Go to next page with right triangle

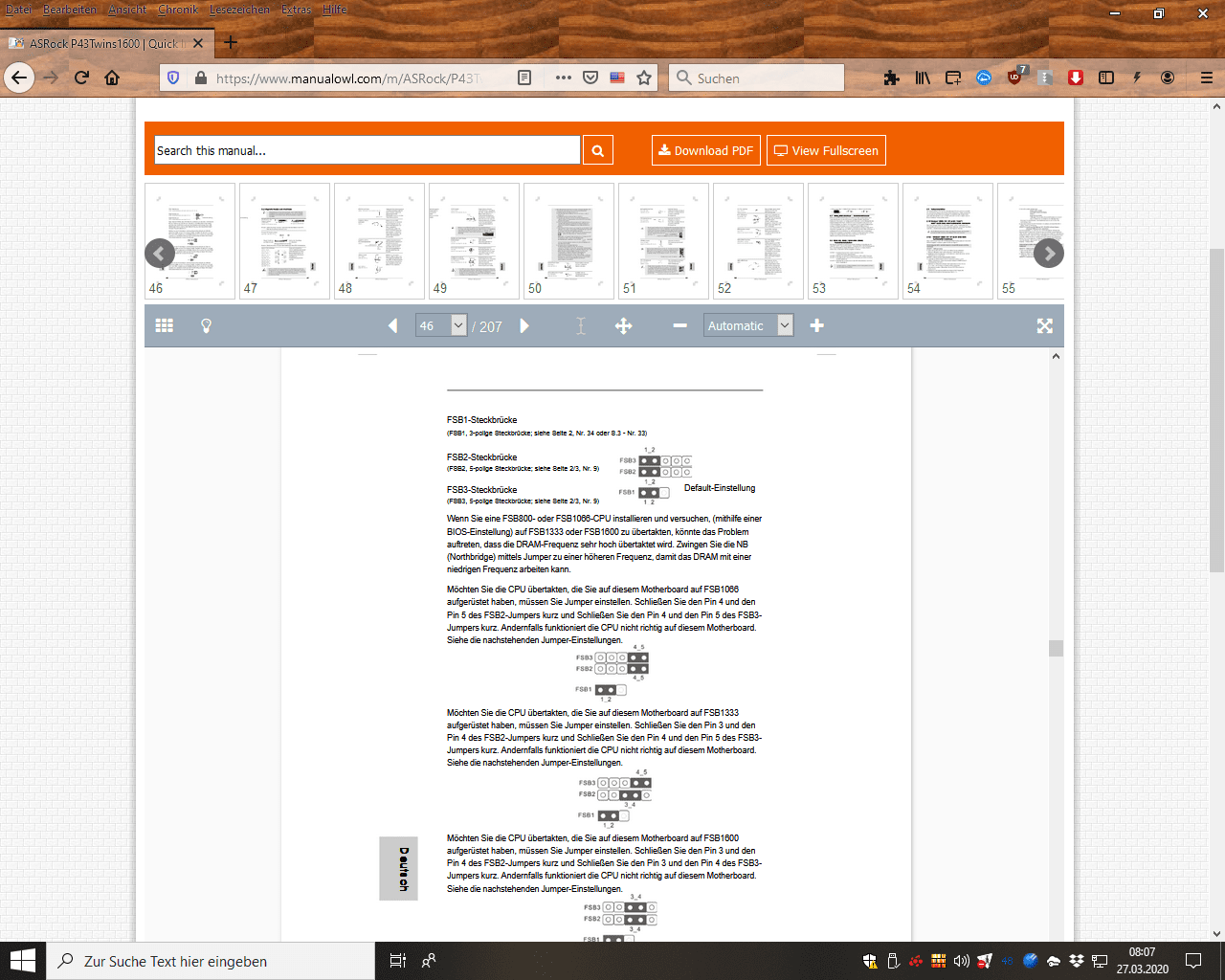tap(524, 326)
